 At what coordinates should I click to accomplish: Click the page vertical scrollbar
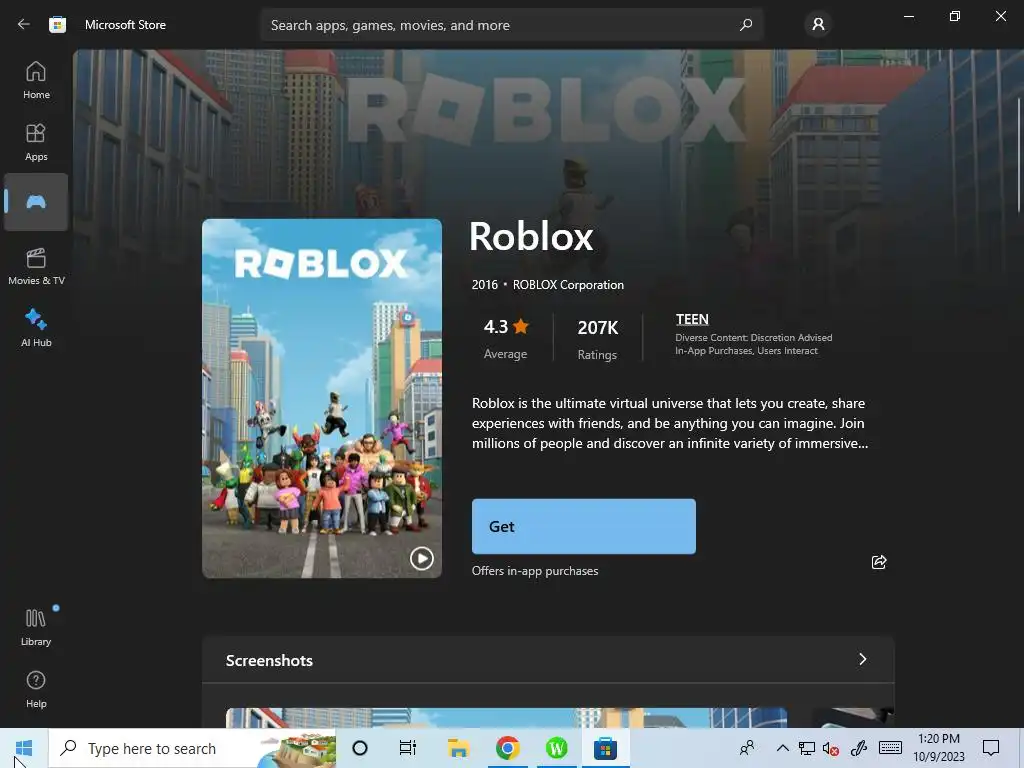[1019, 155]
